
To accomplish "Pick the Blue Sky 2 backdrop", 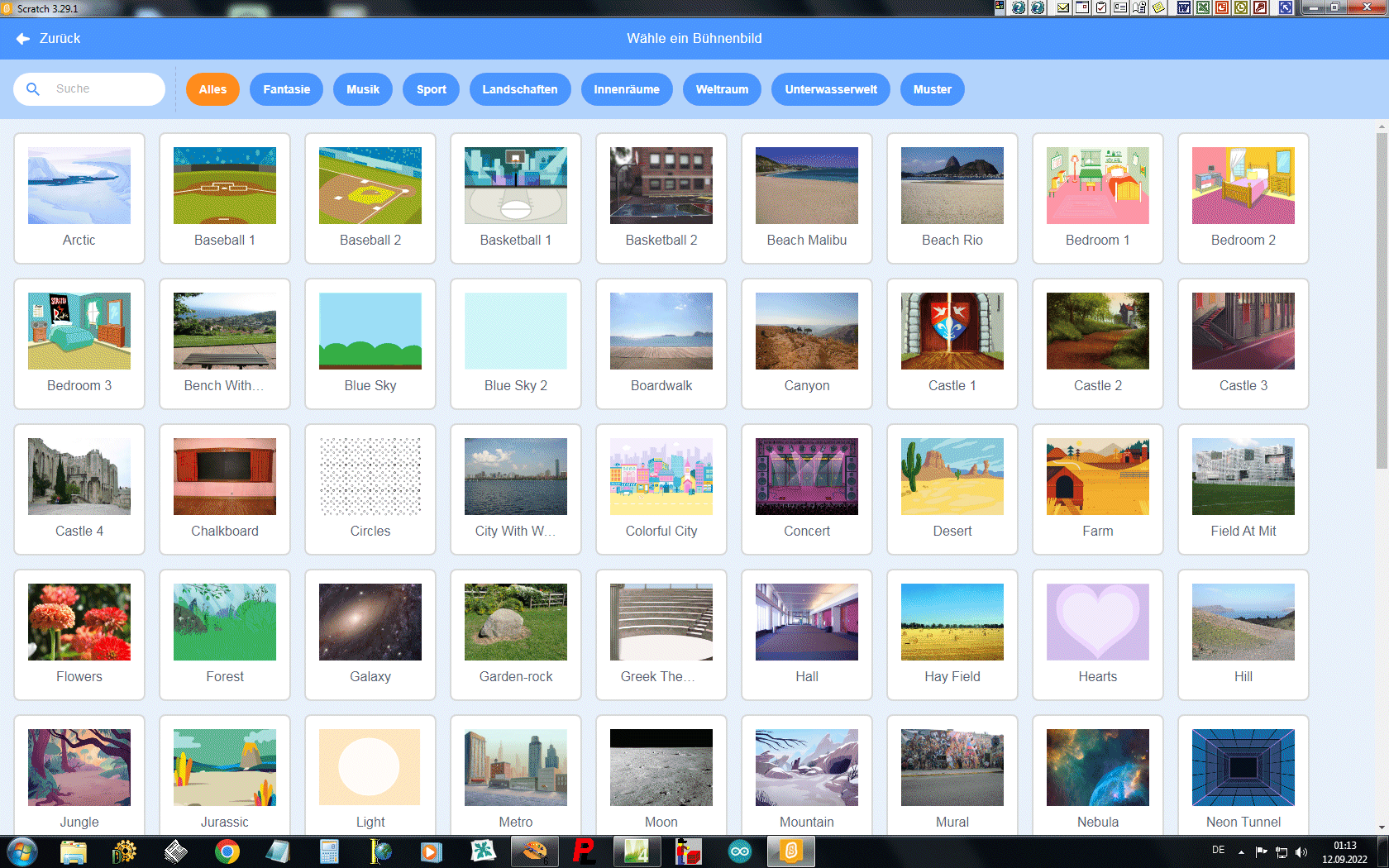I will [x=516, y=344].
